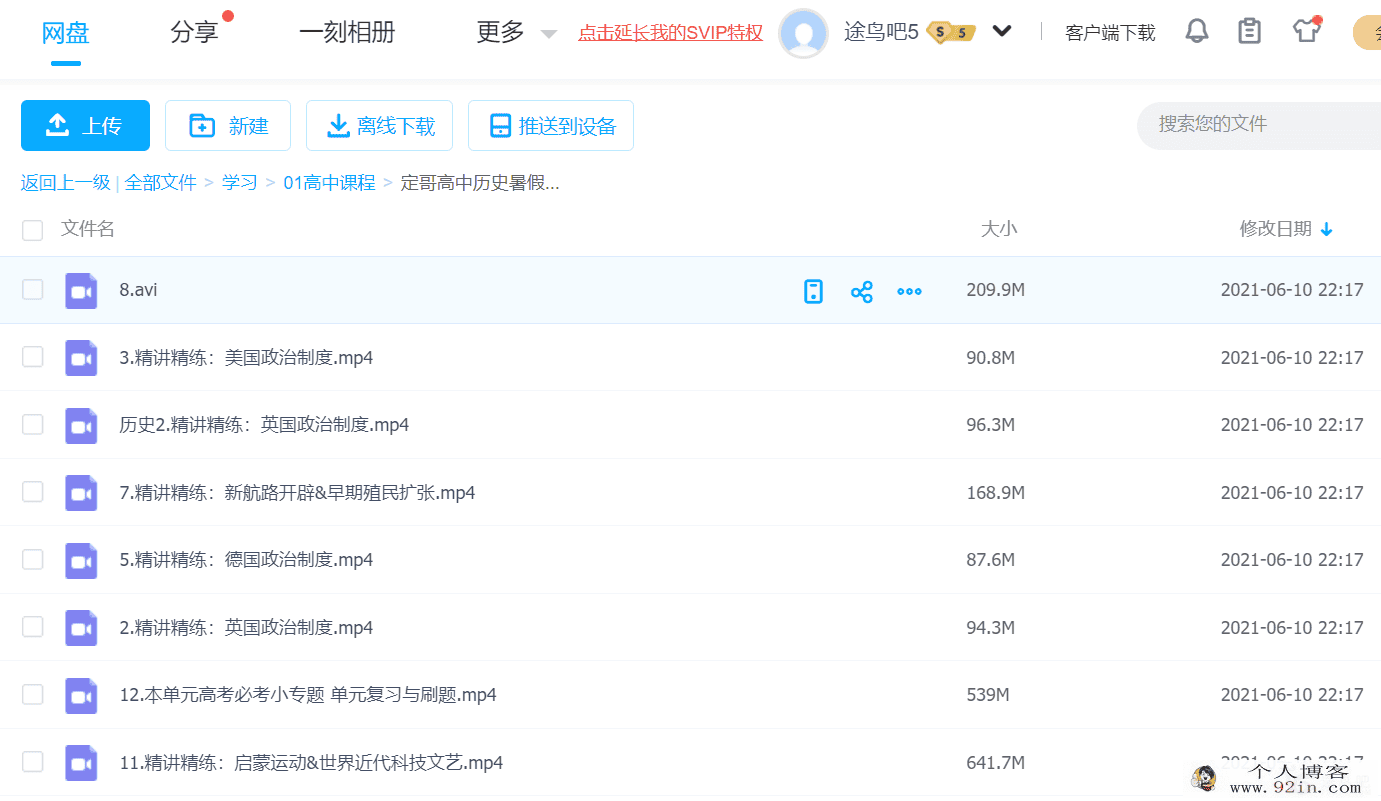Click the user avatar picture
Screen dimensions: 1381x801
pyautogui.click(x=803, y=33)
